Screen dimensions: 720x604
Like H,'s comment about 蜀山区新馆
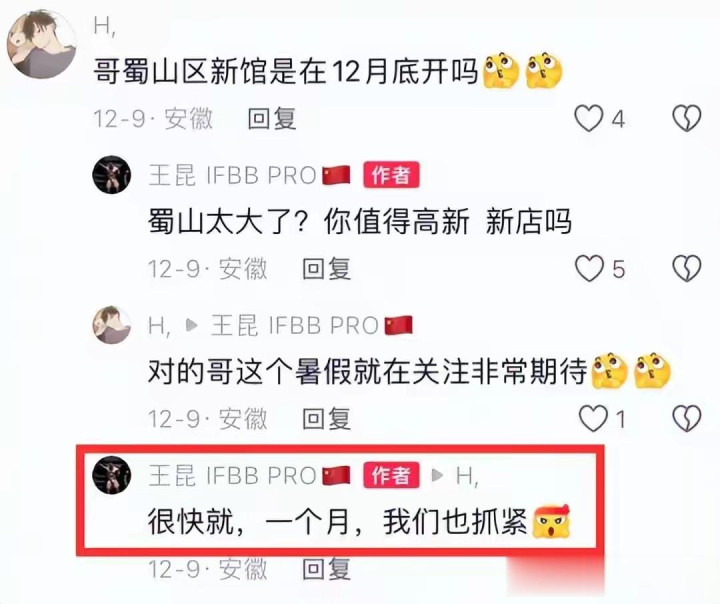(x=589, y=119)
